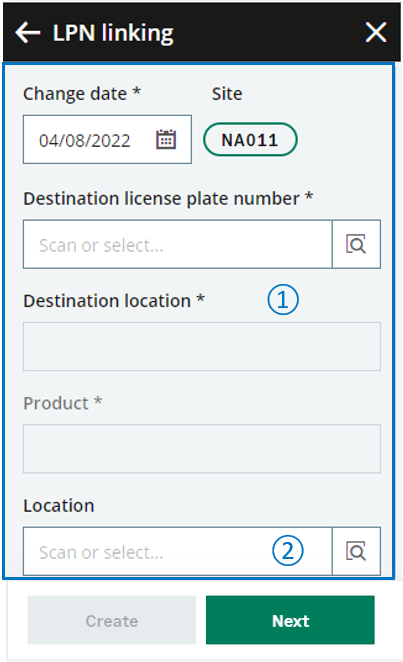Click the Product field
The height and width of the screenshot is (662, 403).
[202, 449]
